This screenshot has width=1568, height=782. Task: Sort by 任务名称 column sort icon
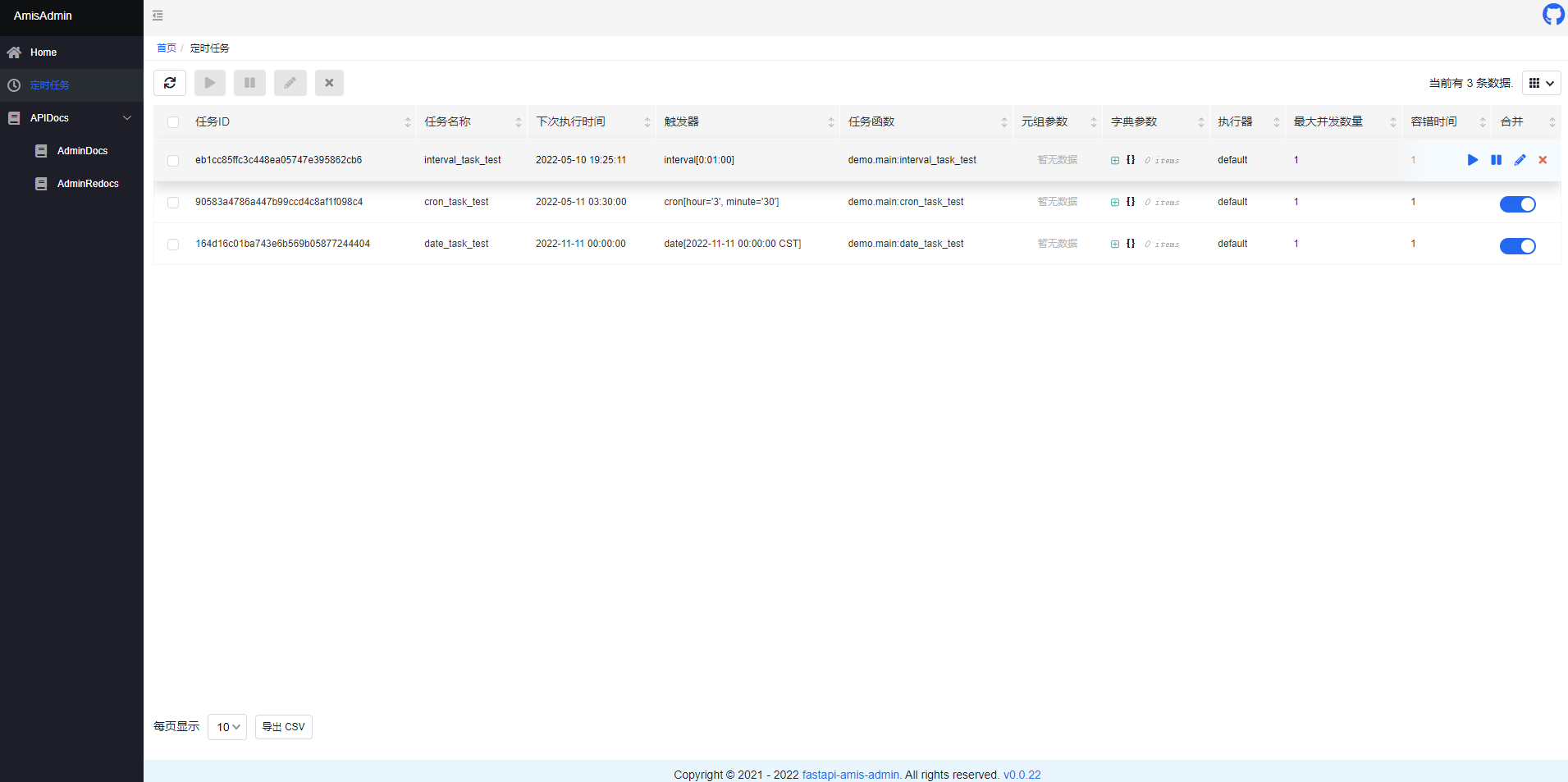[519, 122]
